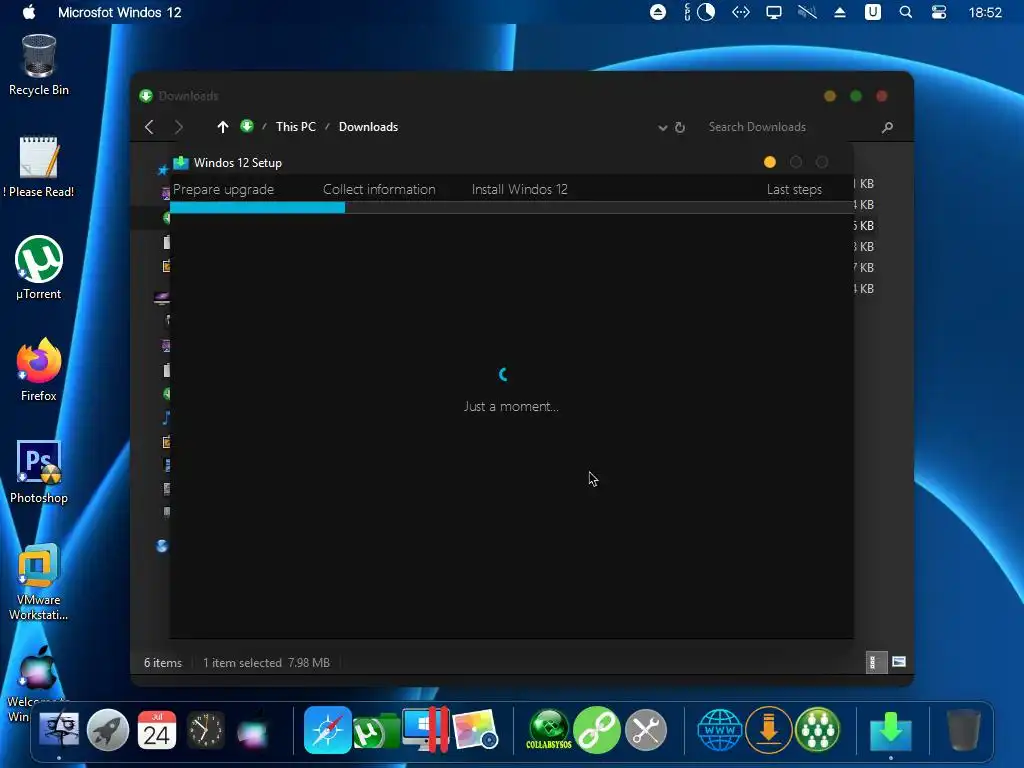This screenshot has width=1024, height=768.
Task: Click the Windos 12 Setup title icon
Action: [x=181, y=163]
